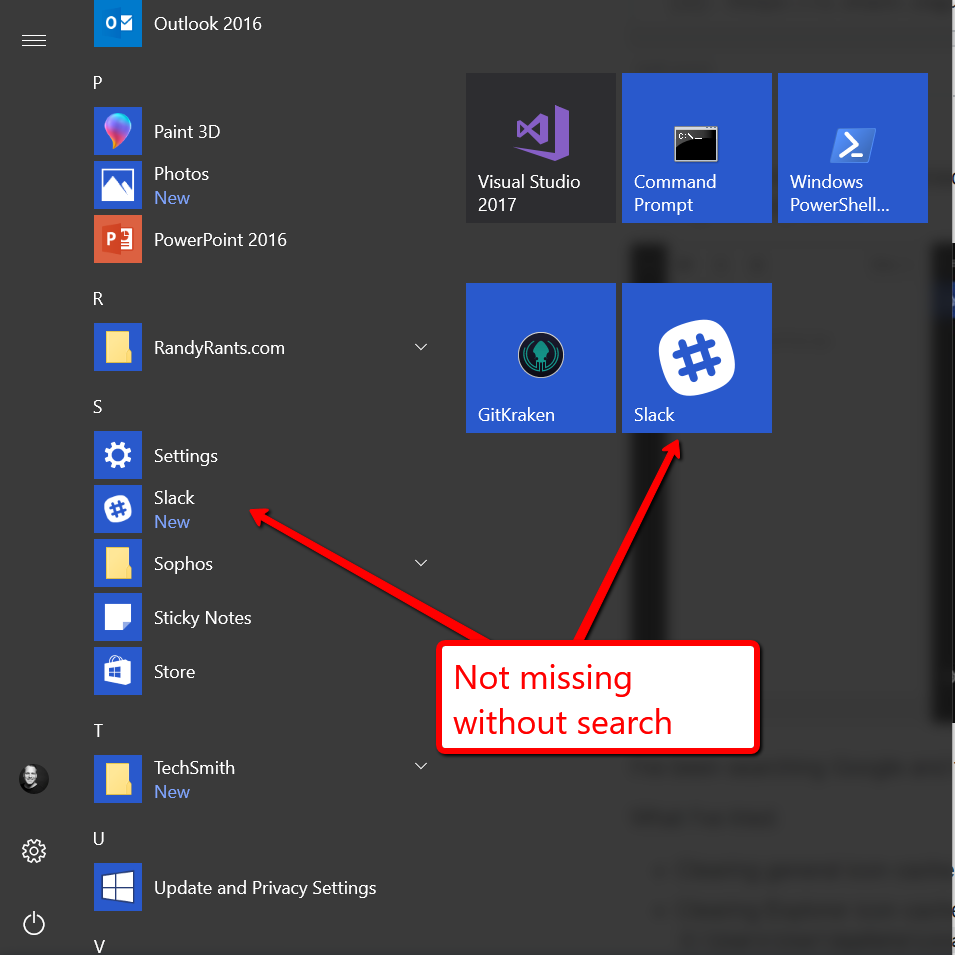Open Update and Privacy Settings icon
The height and width of the screenshot is (955, 955).
click(x=118, y=887)
